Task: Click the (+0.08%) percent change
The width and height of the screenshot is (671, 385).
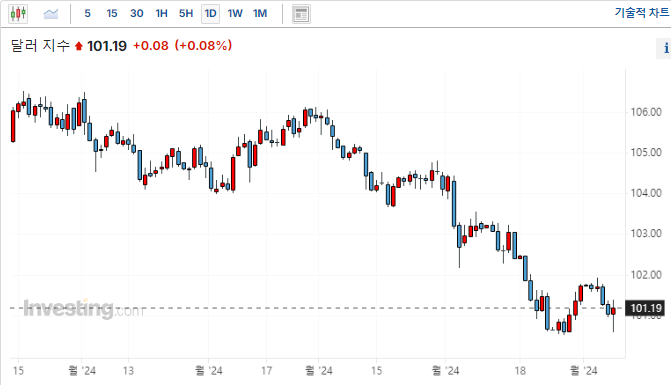Action: point(203,45)
